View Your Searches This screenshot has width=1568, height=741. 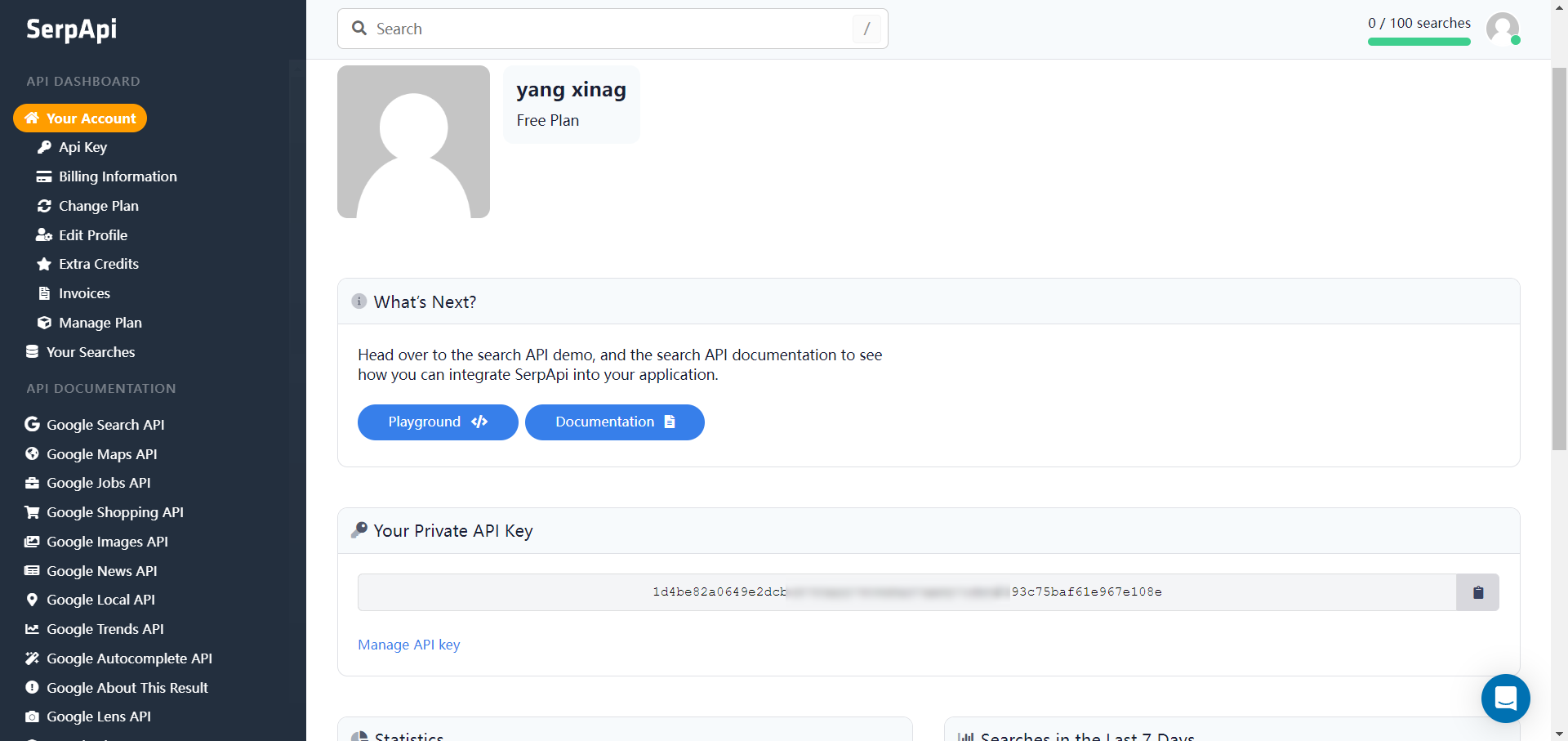[91, 352]
